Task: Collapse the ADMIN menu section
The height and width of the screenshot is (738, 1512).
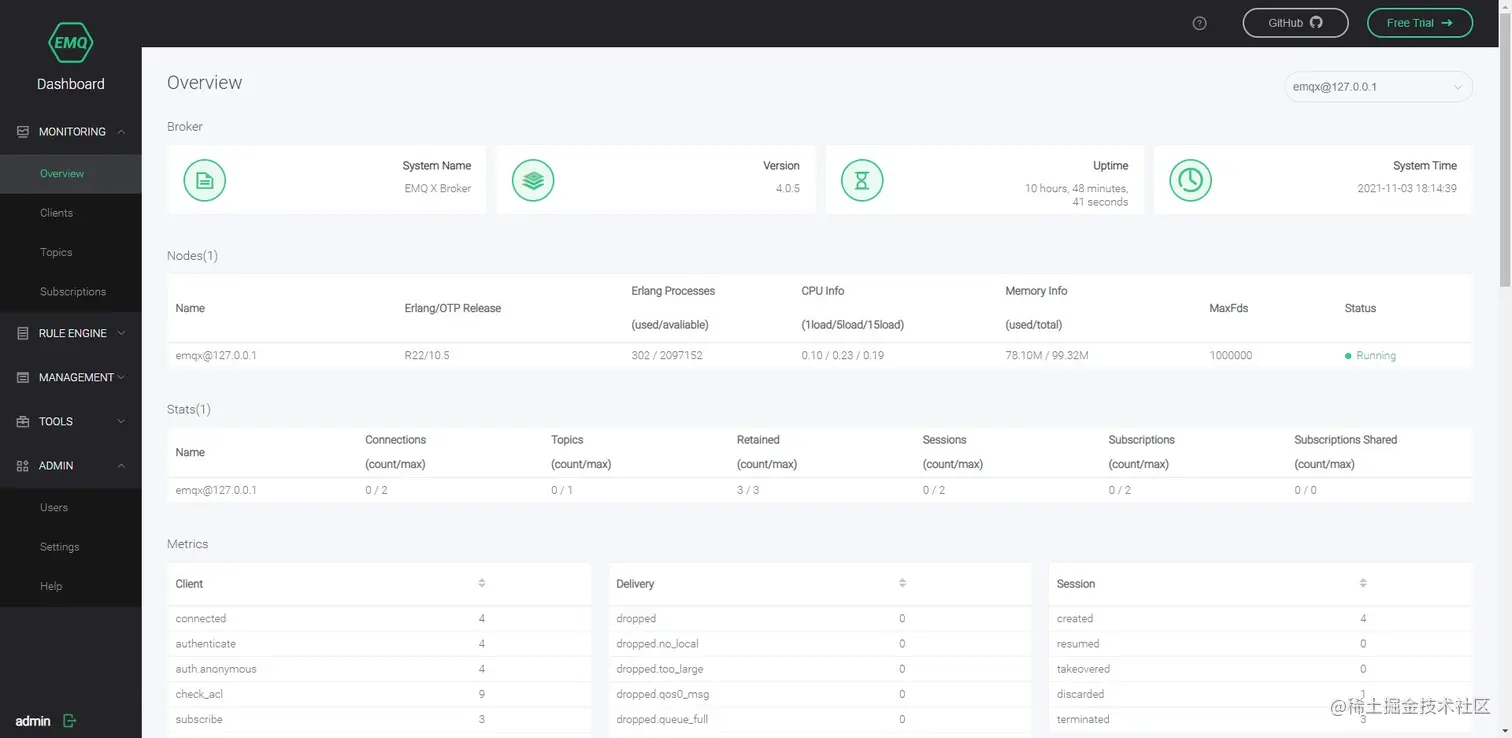Action: (x=71, y=465)
